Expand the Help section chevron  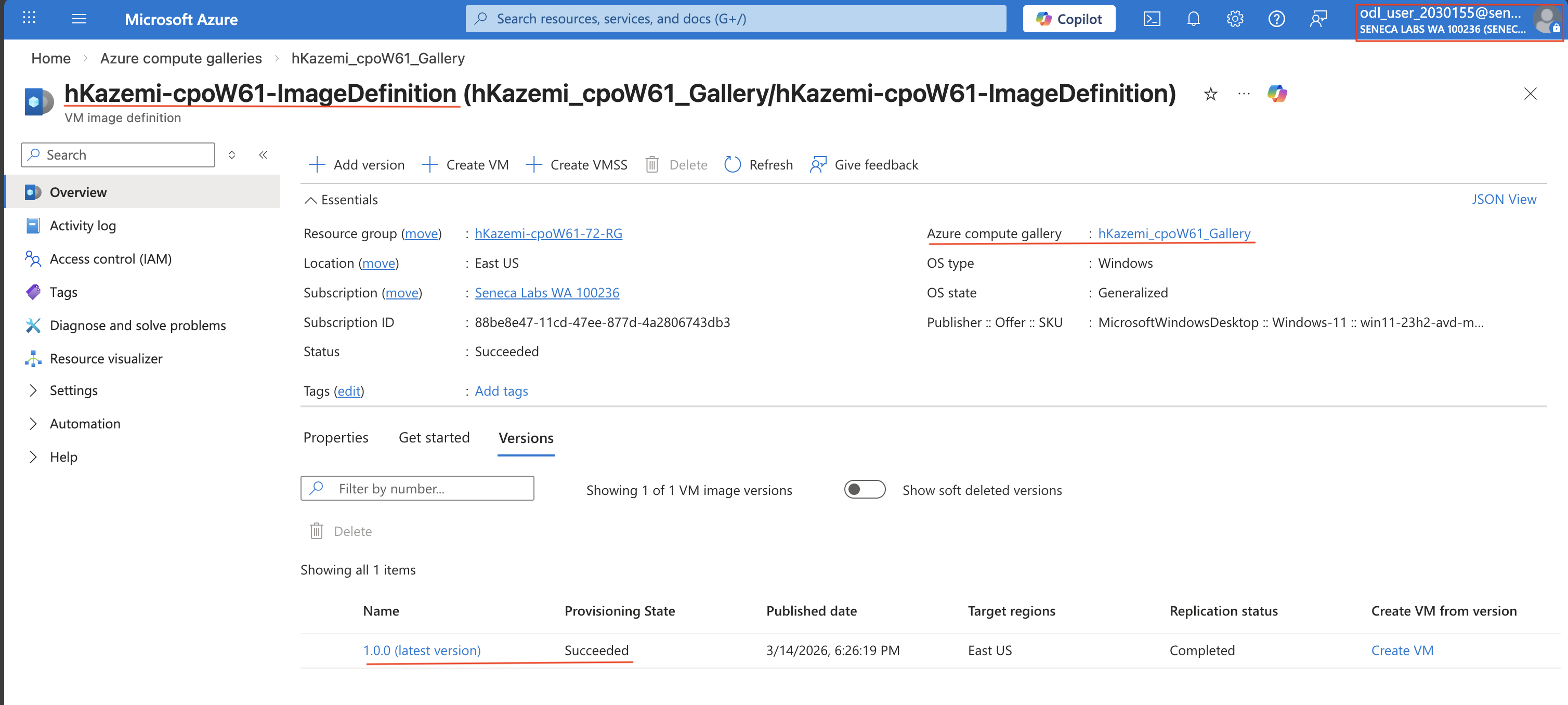pyautogui.click(x=33, y=456)
